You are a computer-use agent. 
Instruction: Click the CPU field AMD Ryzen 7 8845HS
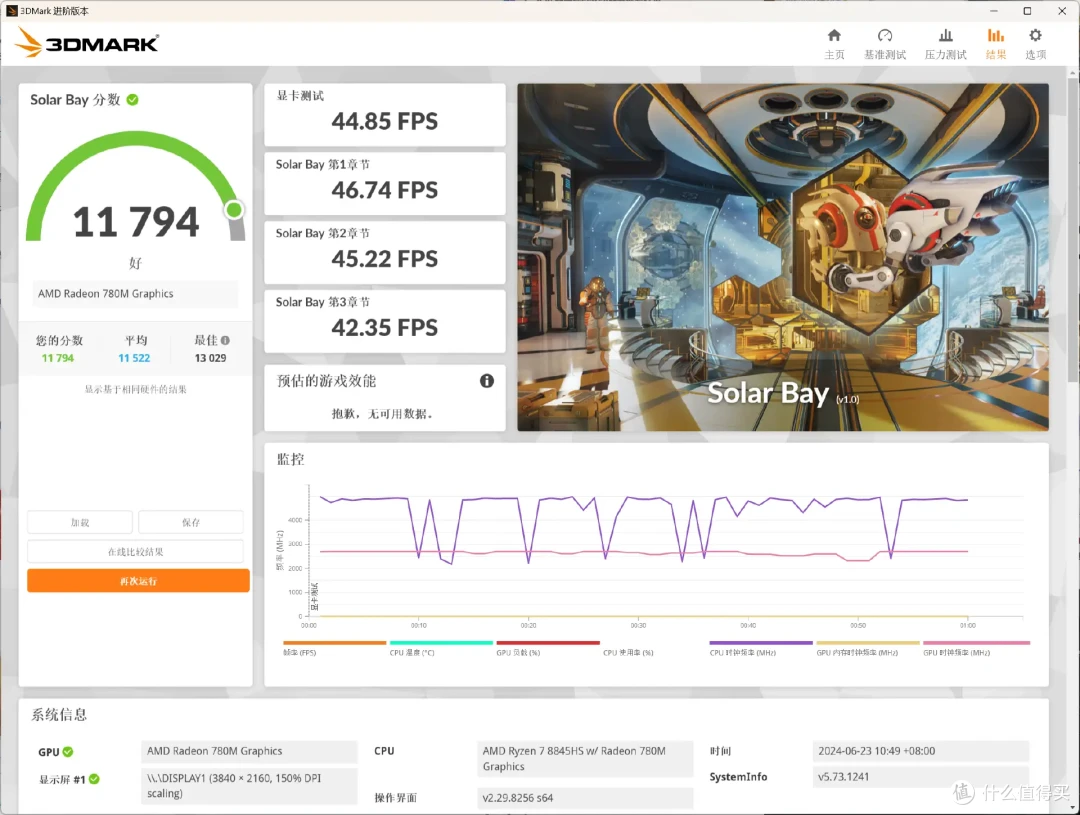point(585,759)
